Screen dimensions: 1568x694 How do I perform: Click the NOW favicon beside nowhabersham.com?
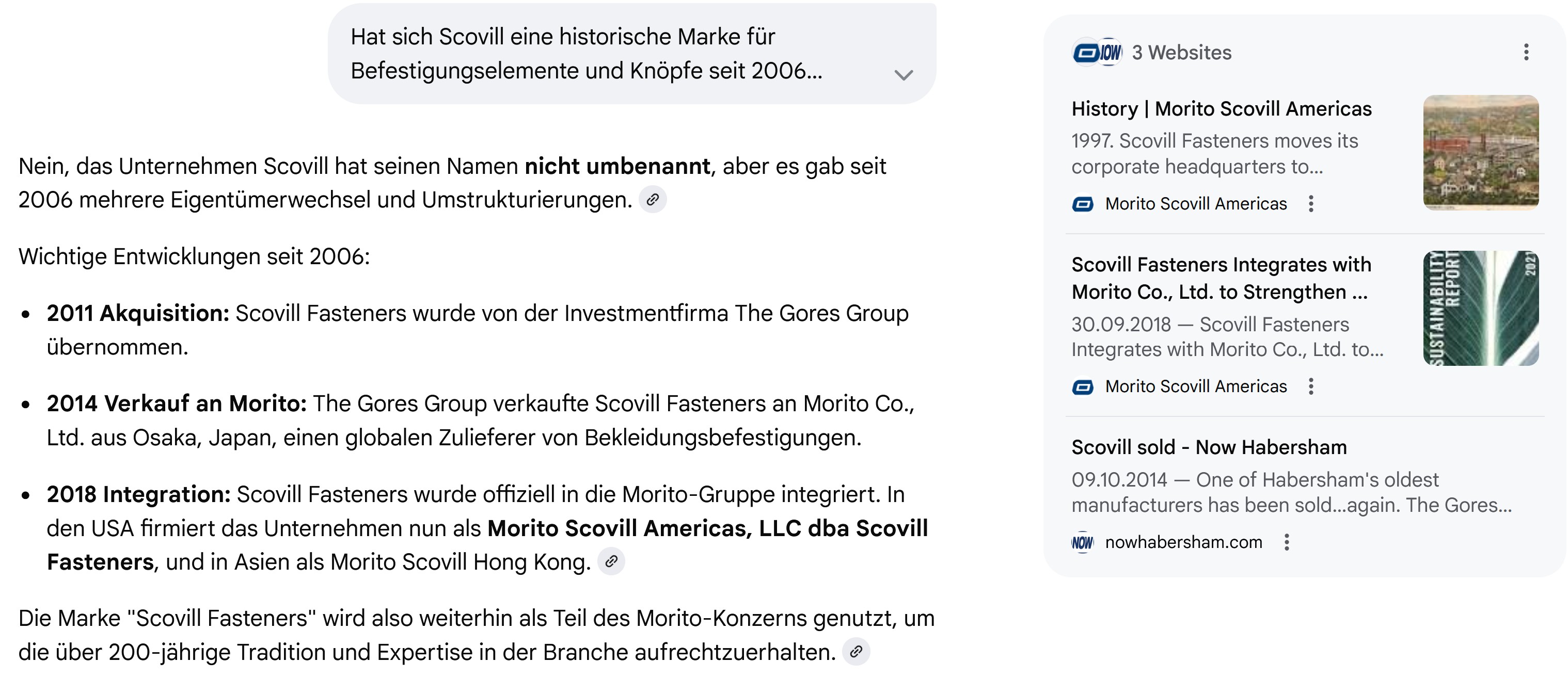(1082, 542)
